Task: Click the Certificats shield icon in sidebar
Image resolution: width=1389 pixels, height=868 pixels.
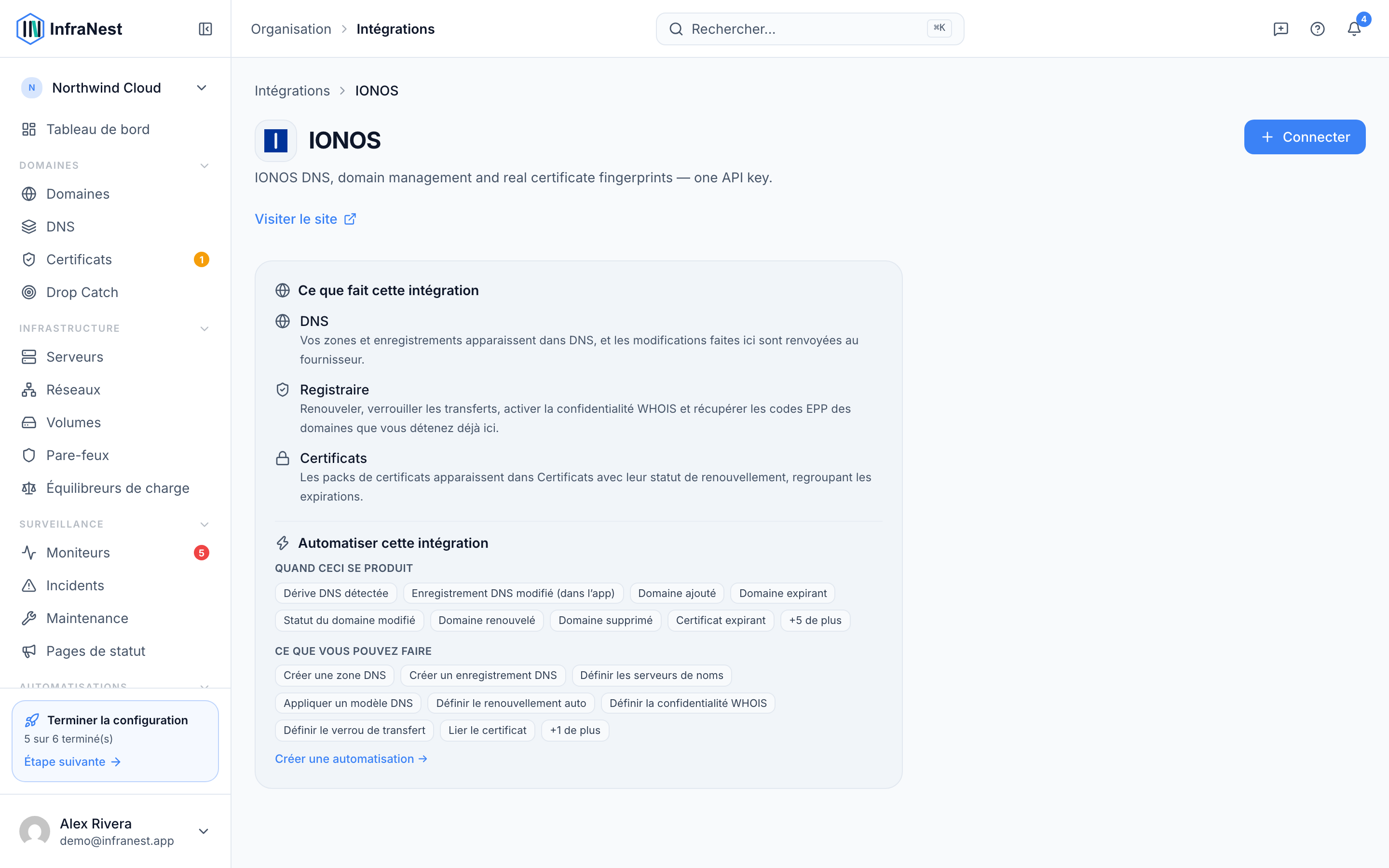Action: 29,259
